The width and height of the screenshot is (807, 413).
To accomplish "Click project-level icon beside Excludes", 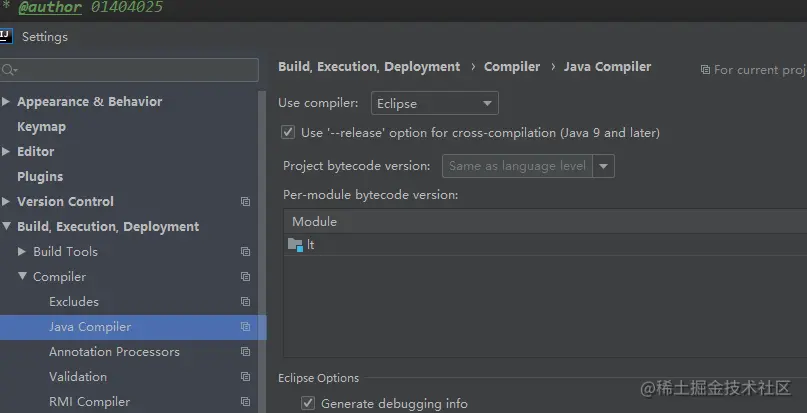I will coord(245,302).
